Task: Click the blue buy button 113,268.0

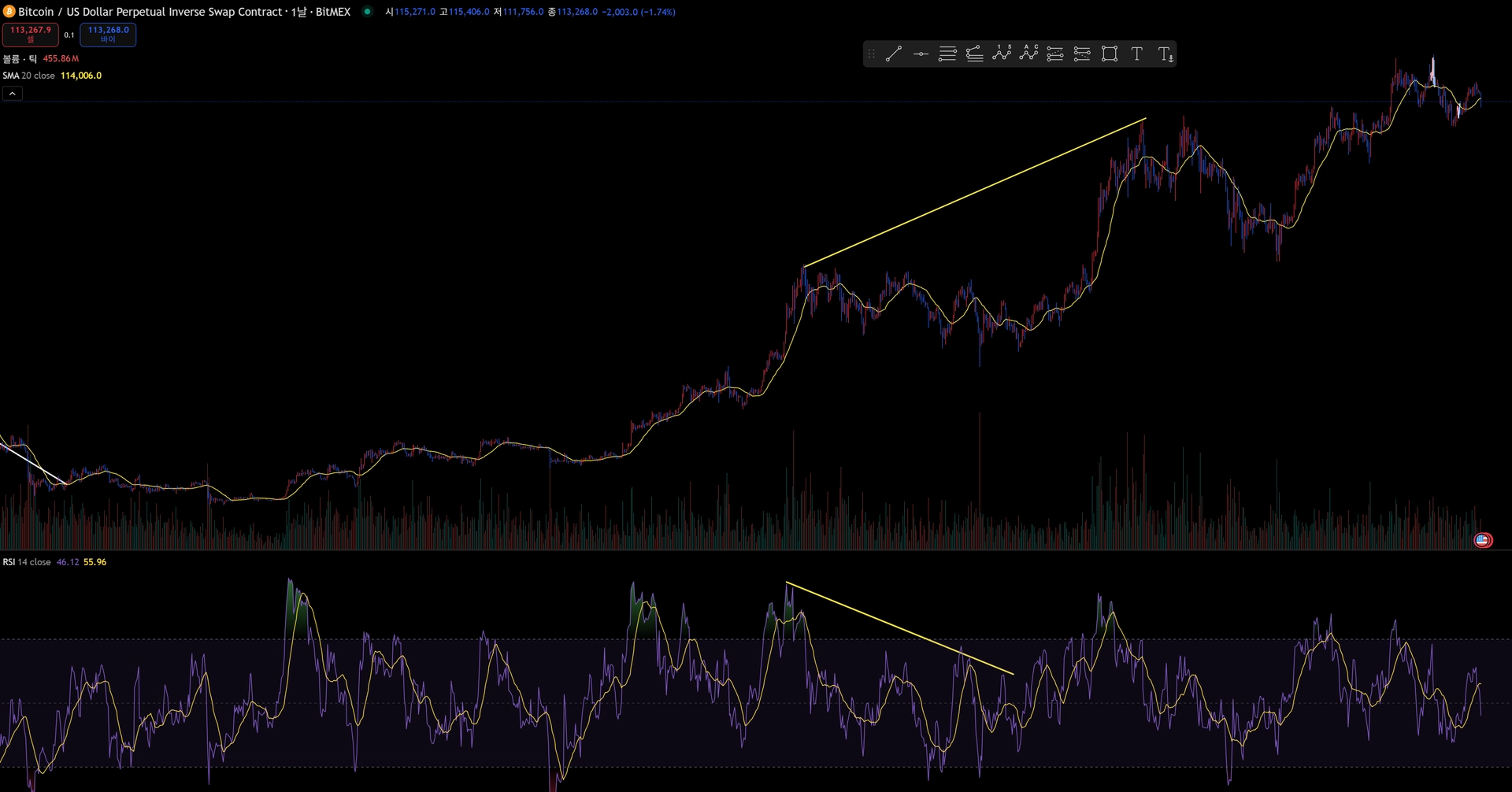Action: pyautogui.click(x=108, y=35)
